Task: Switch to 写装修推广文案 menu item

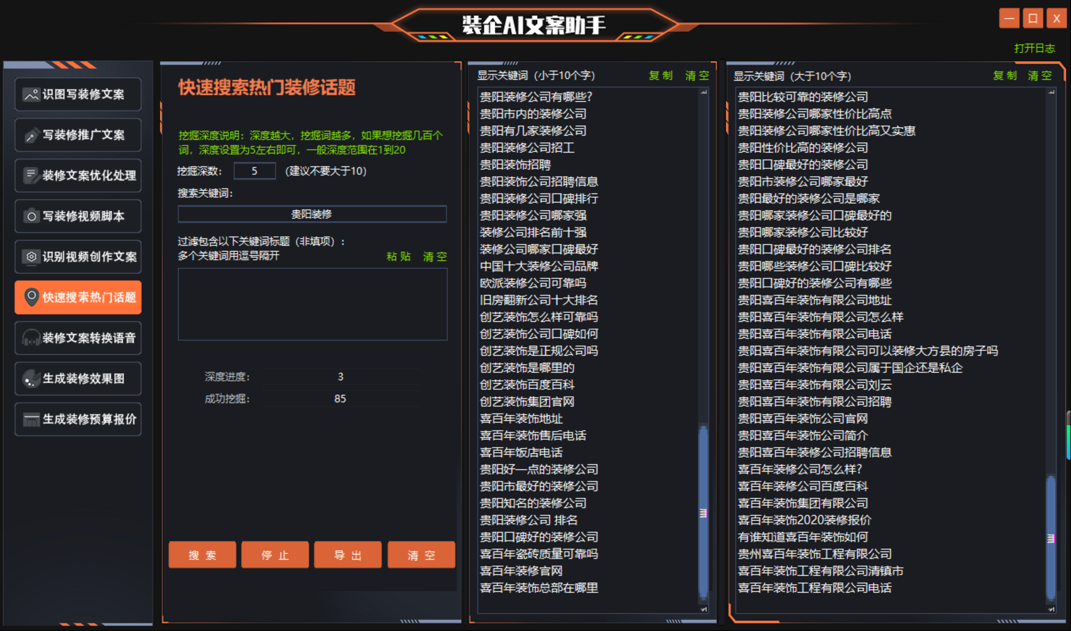Action: tap(78, 135)
